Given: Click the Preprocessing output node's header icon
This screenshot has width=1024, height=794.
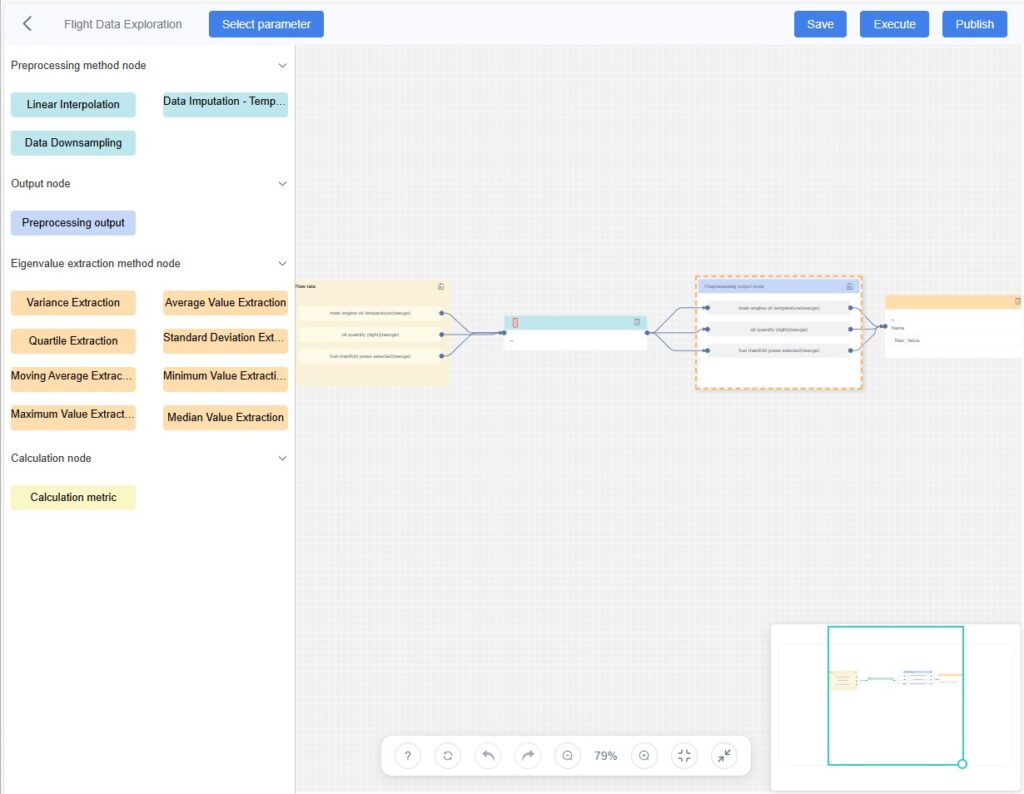Looking at the screenshot, I should (849, 286).
